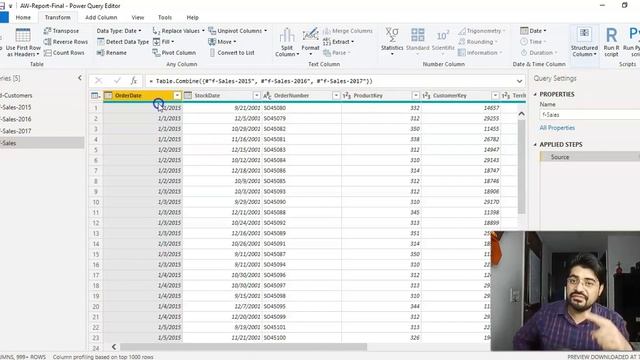Click the ProductKey number type icon

pos(347,96)
